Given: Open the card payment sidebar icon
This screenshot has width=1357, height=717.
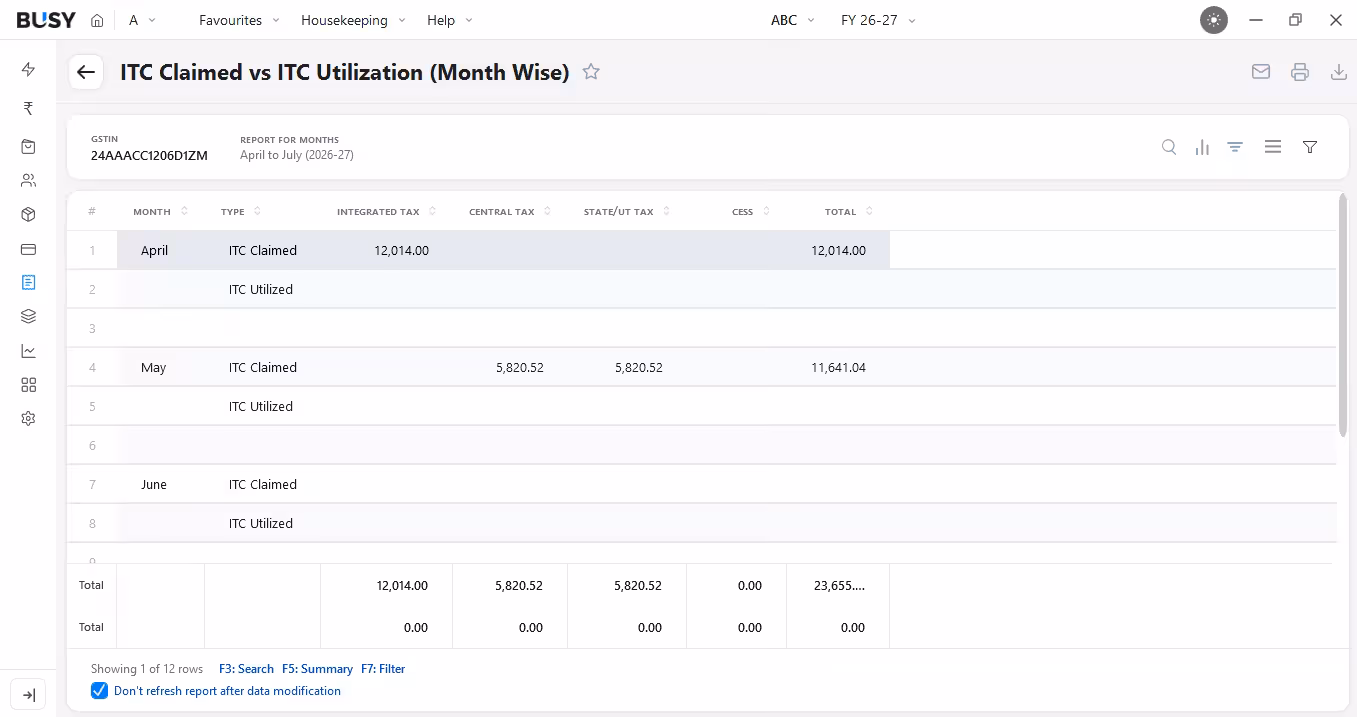Looking at the screenshot, I should pos(28,249).
